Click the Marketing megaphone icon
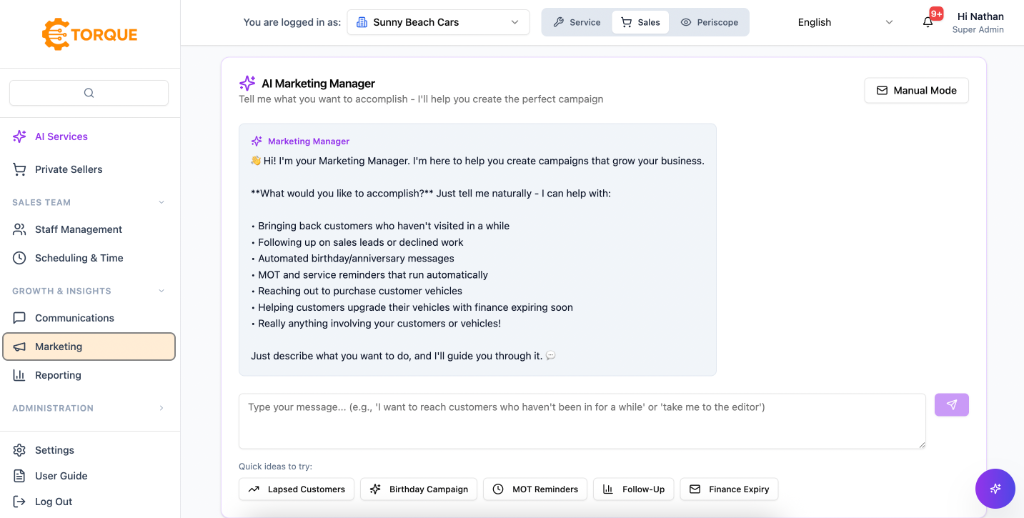The image size is (1024, 518). click(x=20, y=347)
